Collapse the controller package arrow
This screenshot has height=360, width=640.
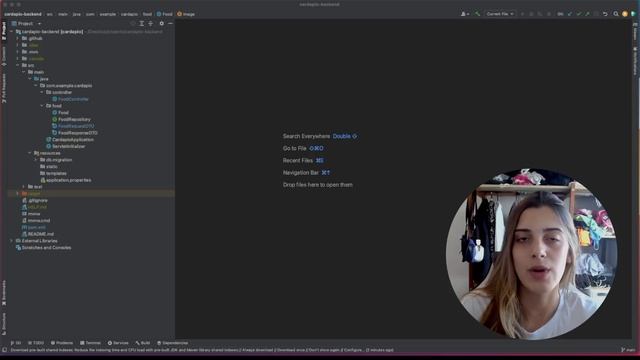click(42, 92)
